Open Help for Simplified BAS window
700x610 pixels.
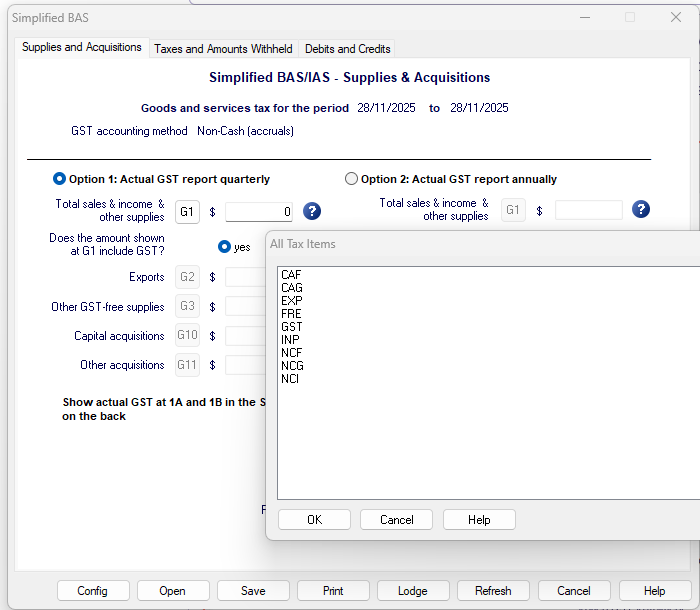click(x=655, y=591)
